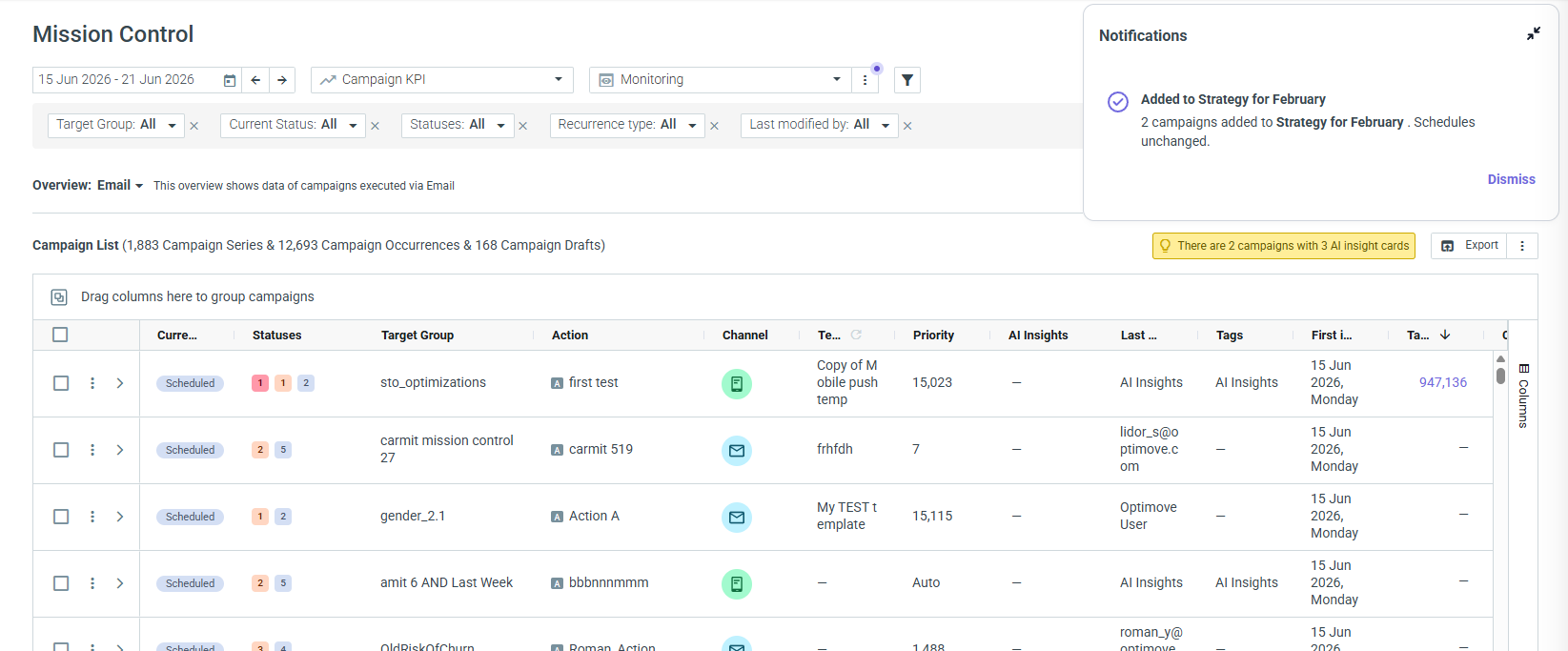Expand the carmit mission control 27 row
The width and height of the screenshot is (1568, 651).
tap(120, 450)
